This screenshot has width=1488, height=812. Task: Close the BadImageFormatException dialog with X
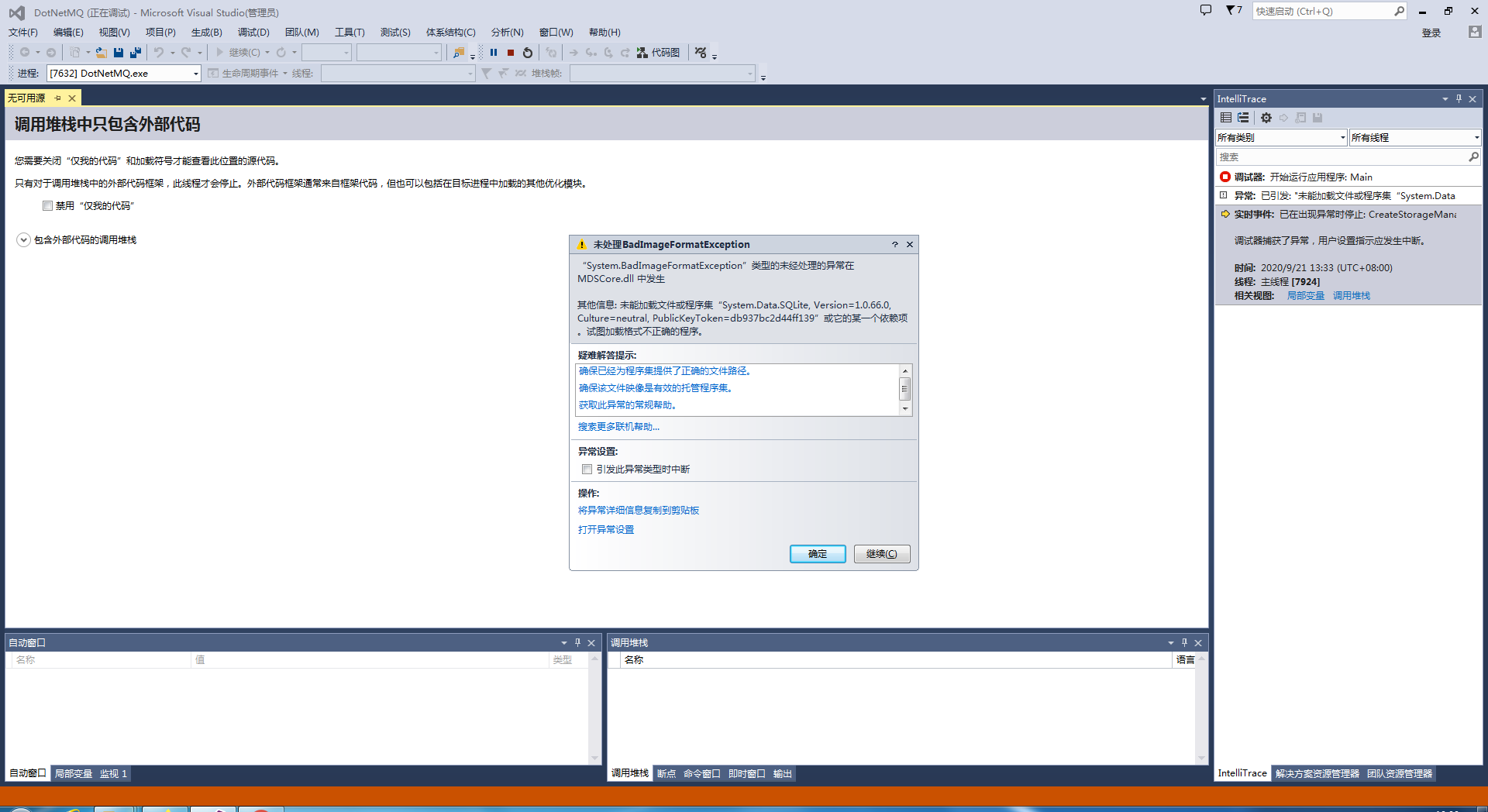tap(910, 244)
